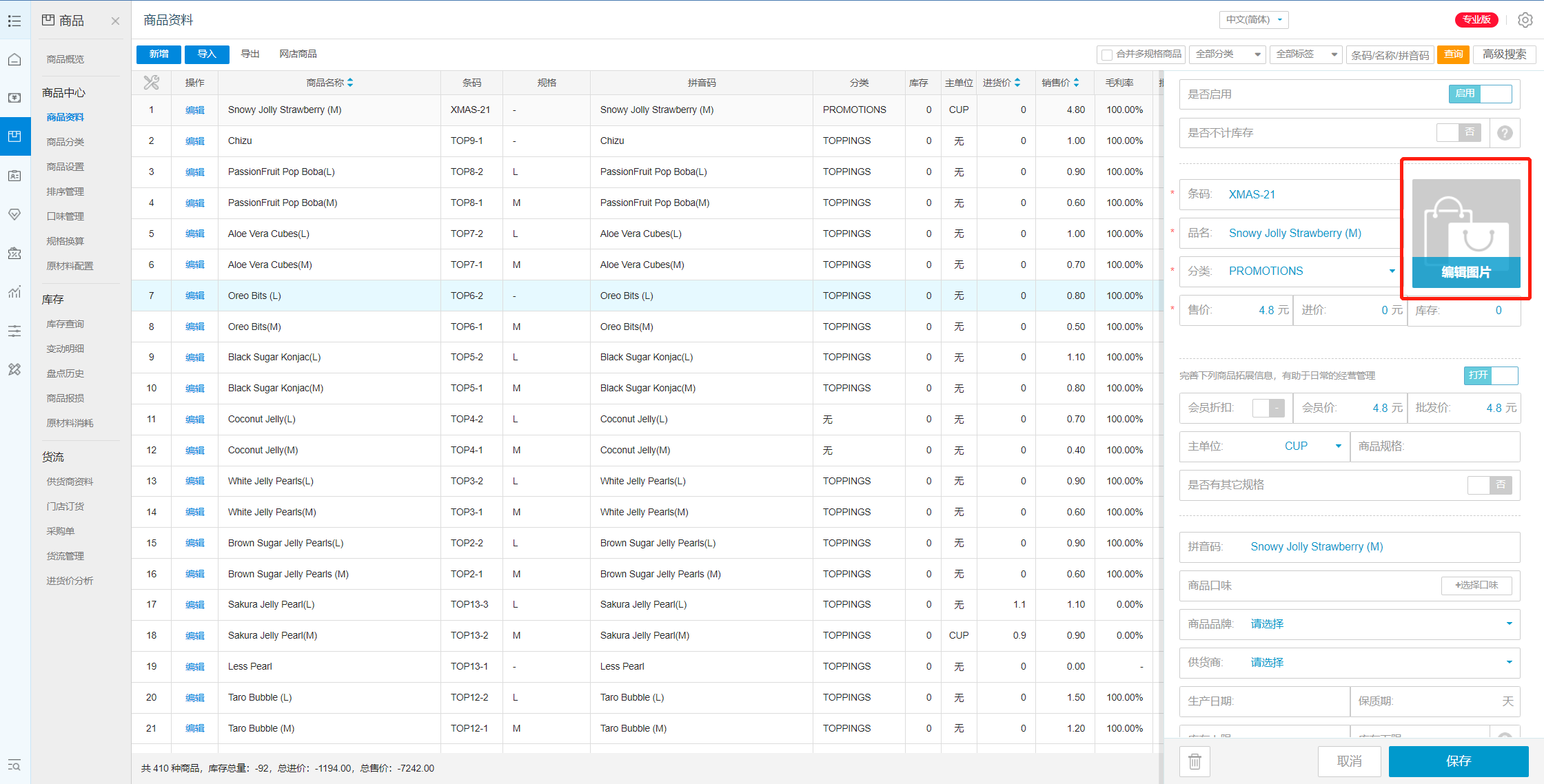
Task: Click 编辑 link for Chizu row
Action: (x=194, y=141)
